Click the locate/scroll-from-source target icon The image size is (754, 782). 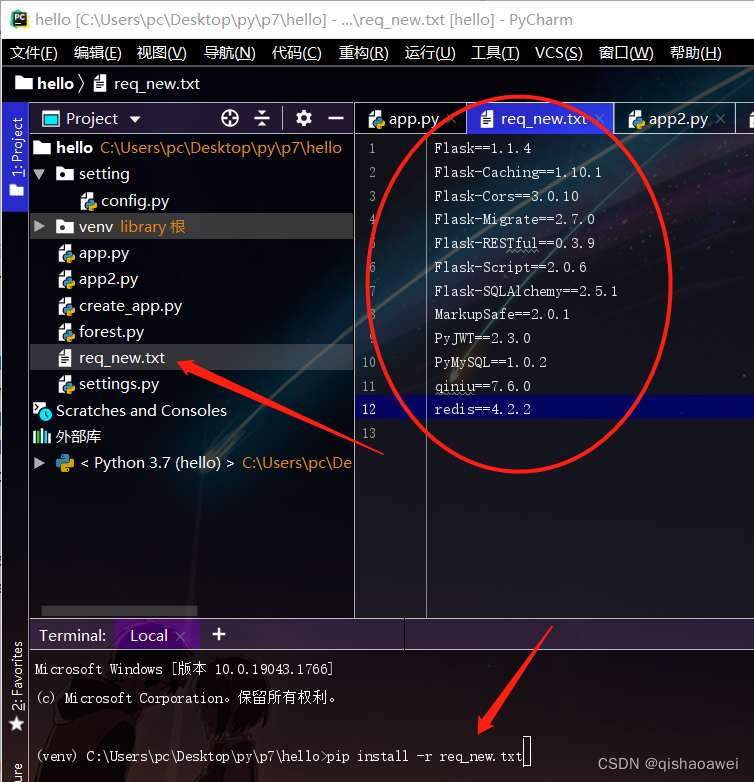(230, 119)
